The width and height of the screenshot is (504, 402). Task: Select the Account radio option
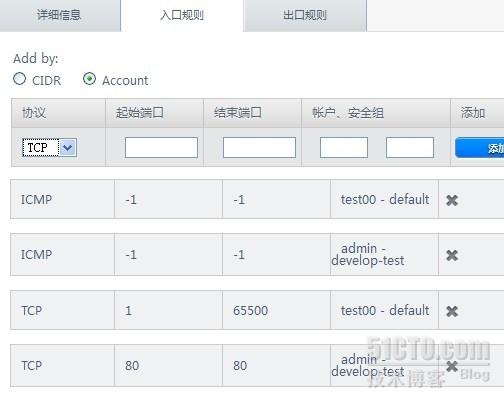point(89,79)
